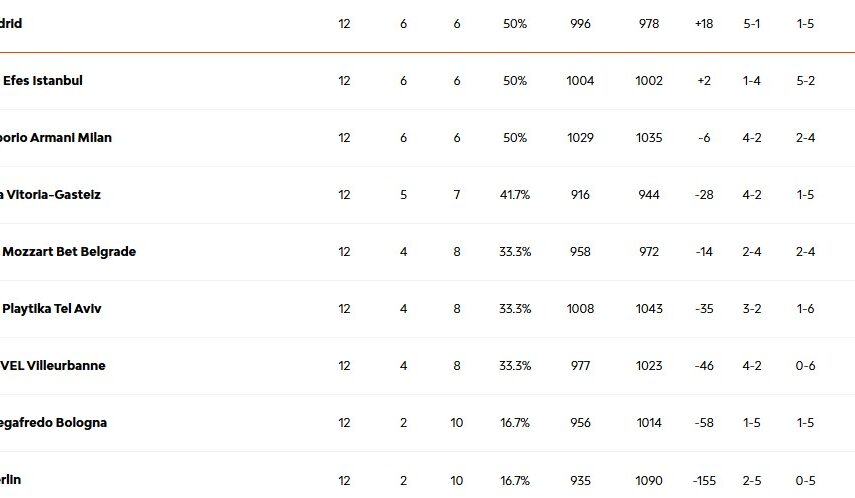Image resolution: width=855 pixels, height=498 pixels.
Task: Open the Villeurbanne team link
Action: click(x=53, y=366)
